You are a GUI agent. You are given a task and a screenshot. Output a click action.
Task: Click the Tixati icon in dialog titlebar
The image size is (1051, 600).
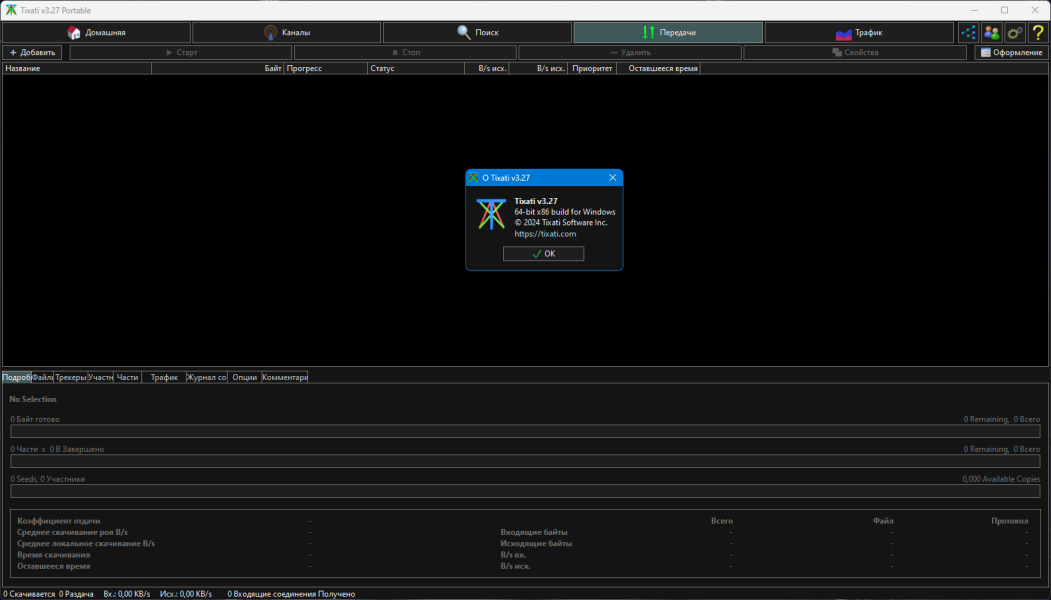473,178
